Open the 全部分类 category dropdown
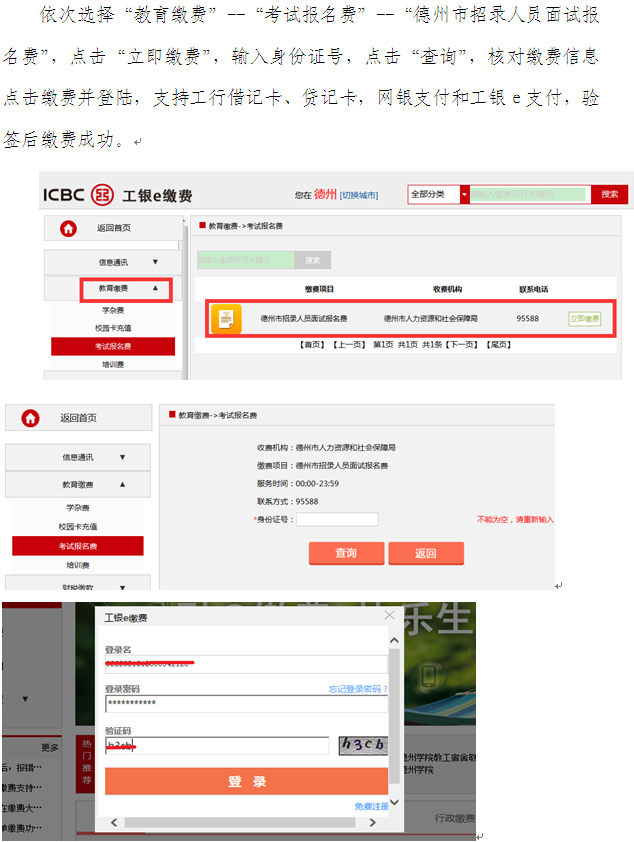 pos(438,194)
